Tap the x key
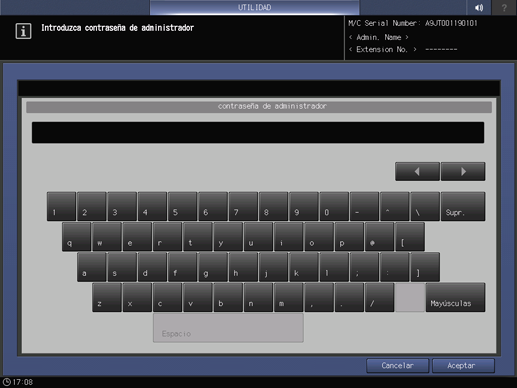This screenshot has height=388, width=517. [137, 297]
